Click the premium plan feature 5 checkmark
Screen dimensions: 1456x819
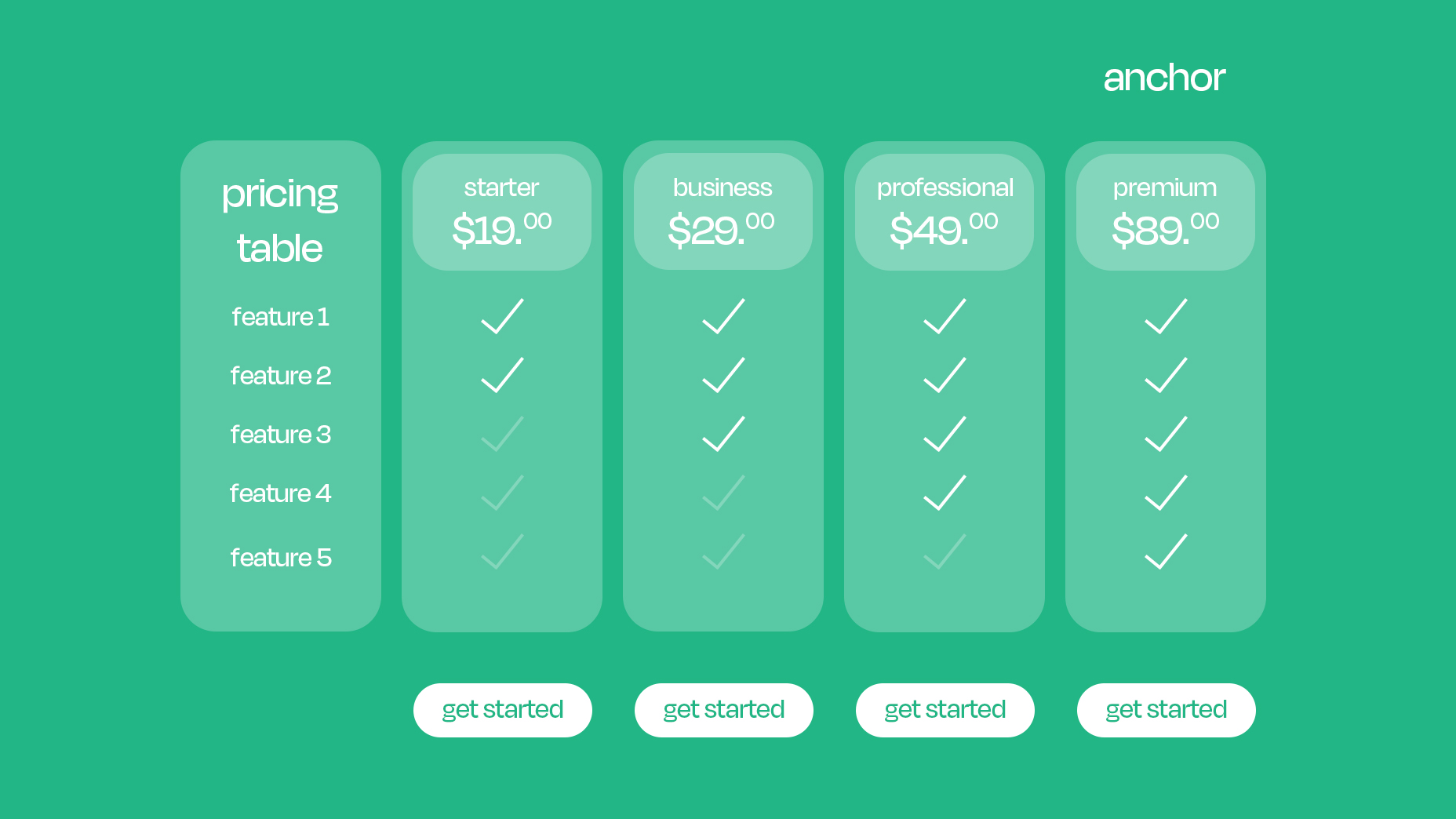(x=1166, y=551)
